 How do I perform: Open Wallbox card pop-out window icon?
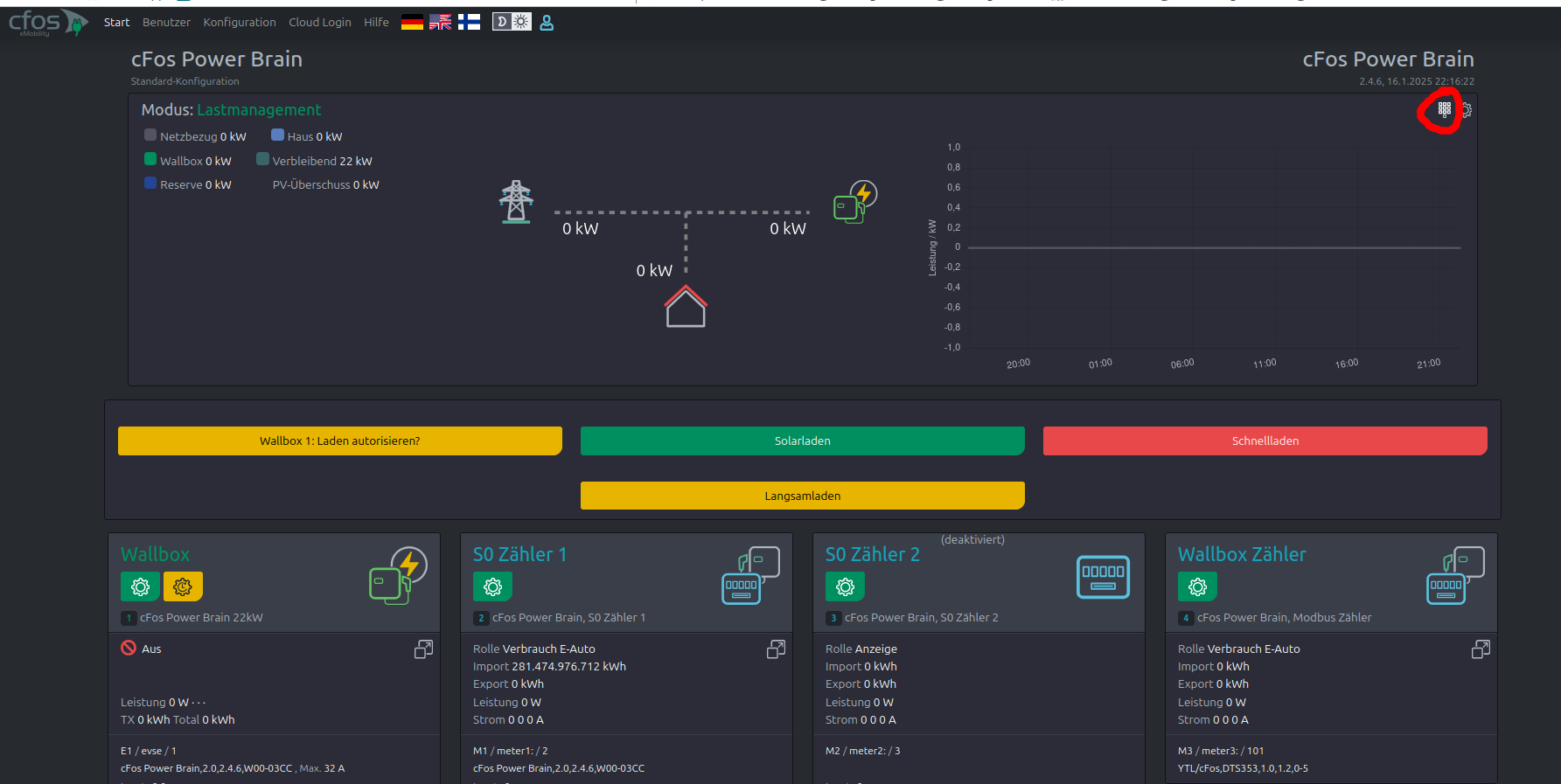coord(423,649)
